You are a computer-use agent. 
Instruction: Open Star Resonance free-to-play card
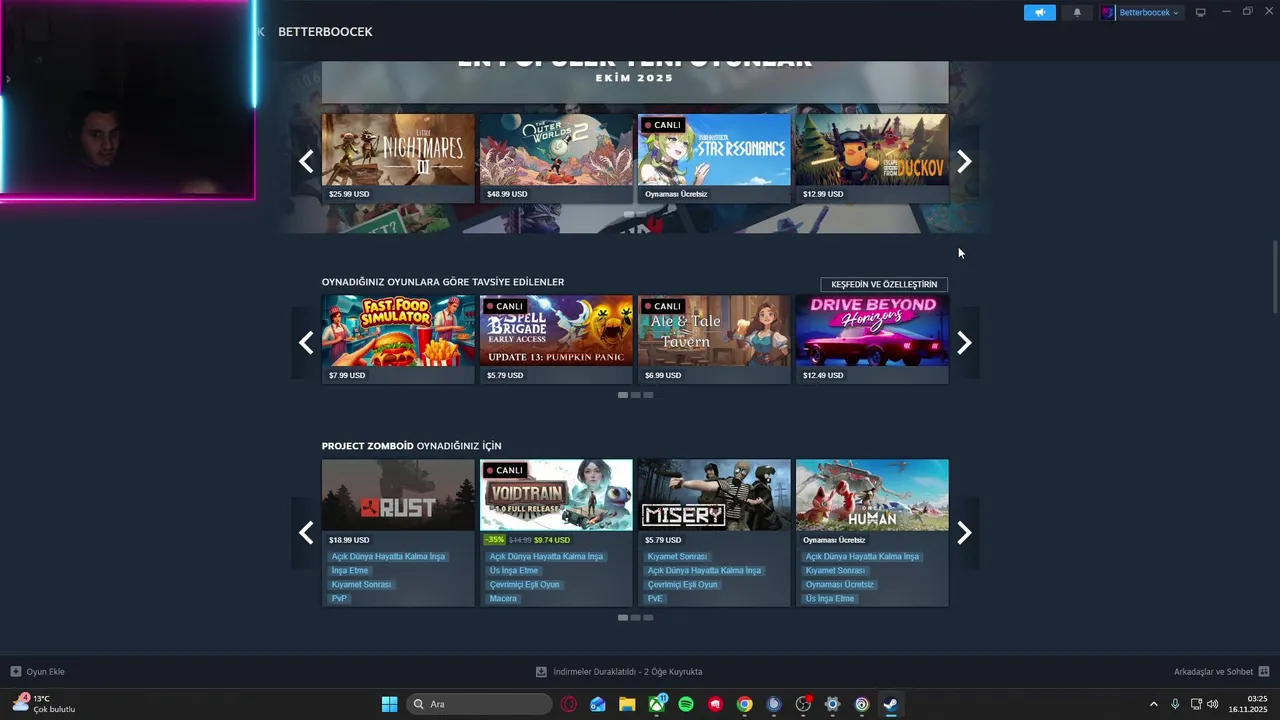tap(714, 158)
